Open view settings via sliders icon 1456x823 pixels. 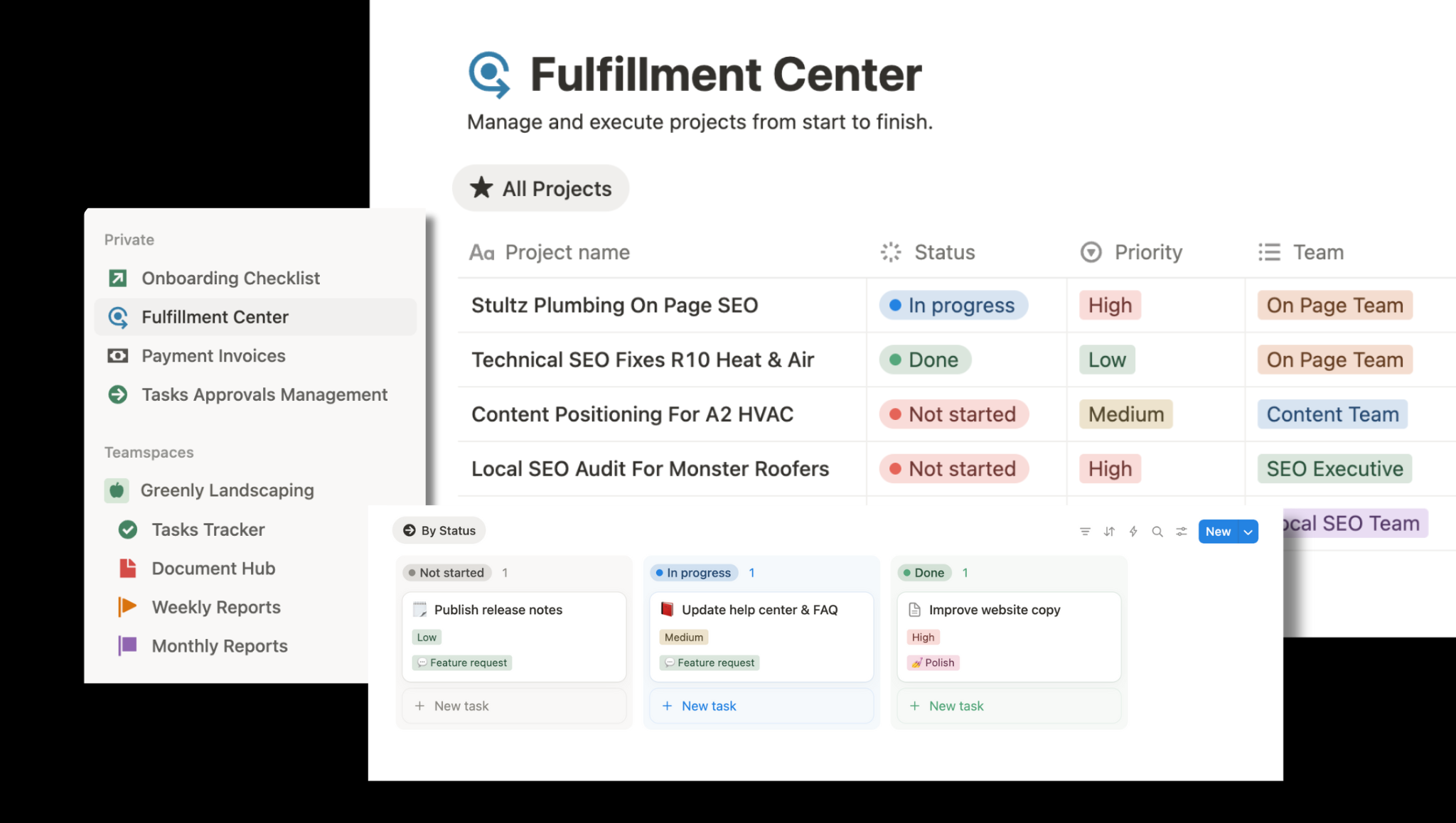coord(1181,531)
